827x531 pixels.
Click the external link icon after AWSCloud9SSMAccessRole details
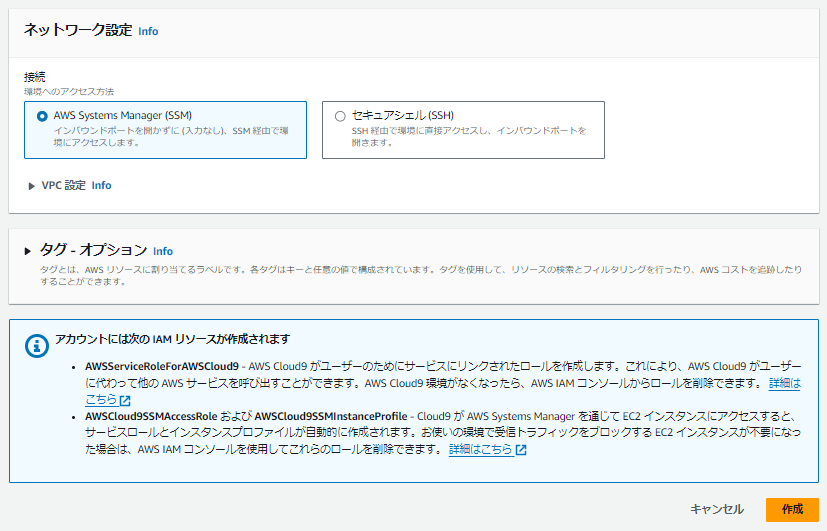521,450
